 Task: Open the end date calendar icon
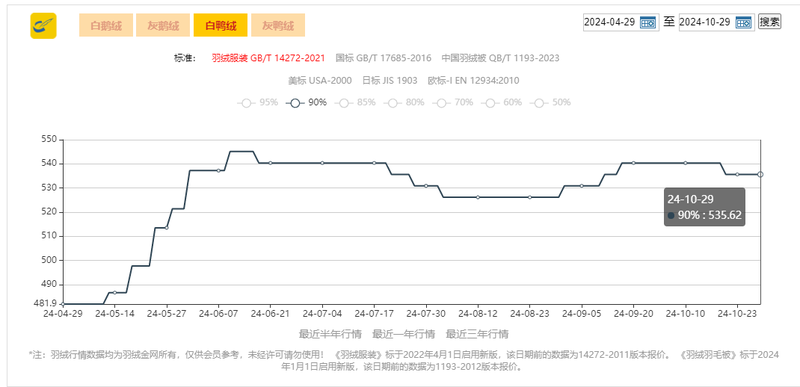point(744,22)
